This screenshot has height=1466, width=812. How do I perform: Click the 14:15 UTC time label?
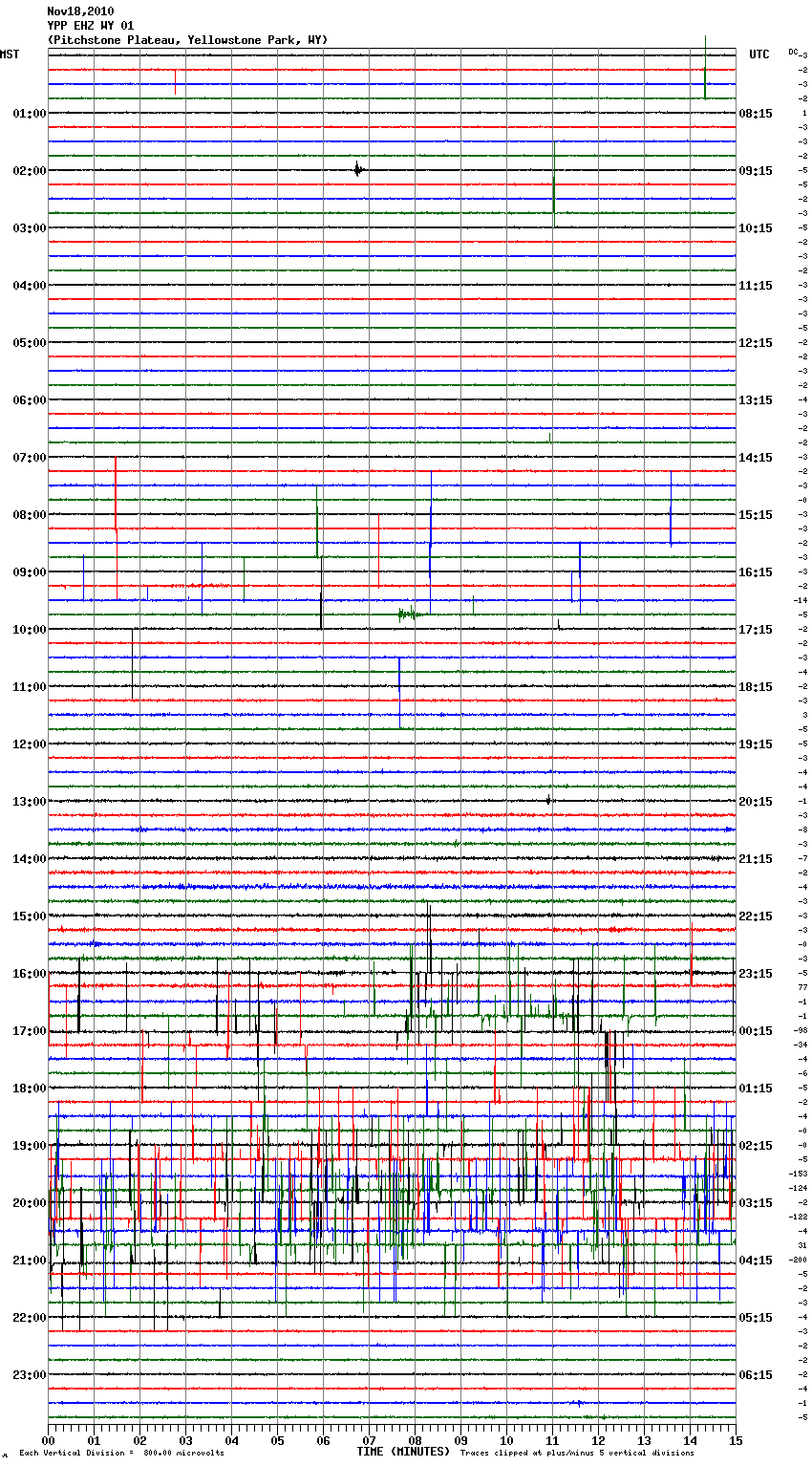(x=756, y=458)
